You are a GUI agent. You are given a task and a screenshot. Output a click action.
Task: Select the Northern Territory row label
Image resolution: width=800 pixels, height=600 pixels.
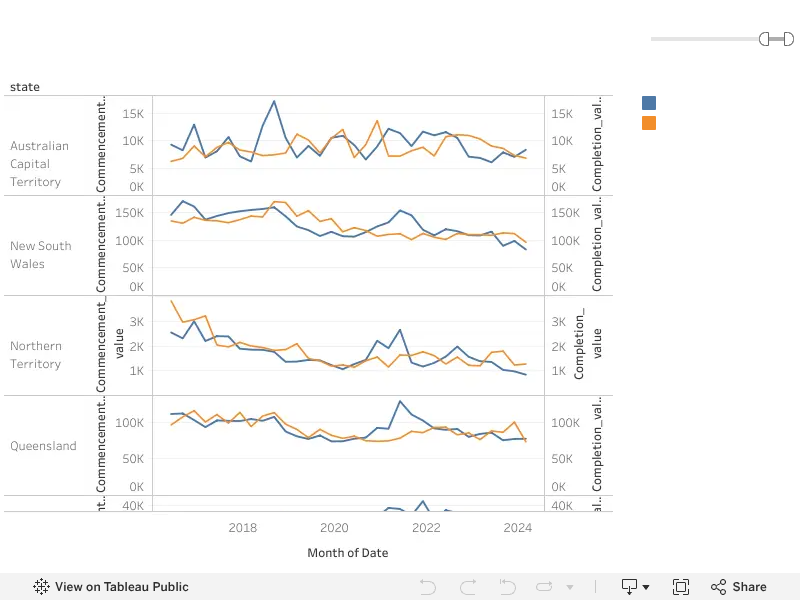coord(36,355)
